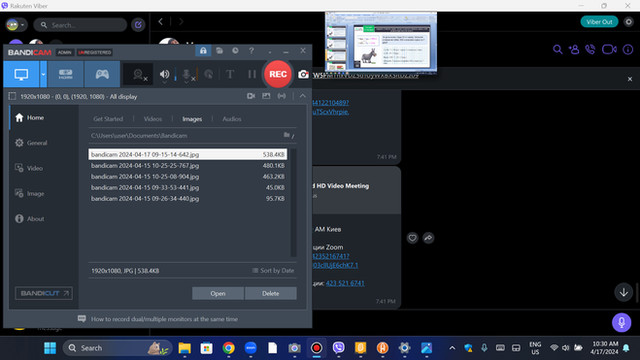
Task: Open the selected bandicam image
Action: click(x=218, y=293)
